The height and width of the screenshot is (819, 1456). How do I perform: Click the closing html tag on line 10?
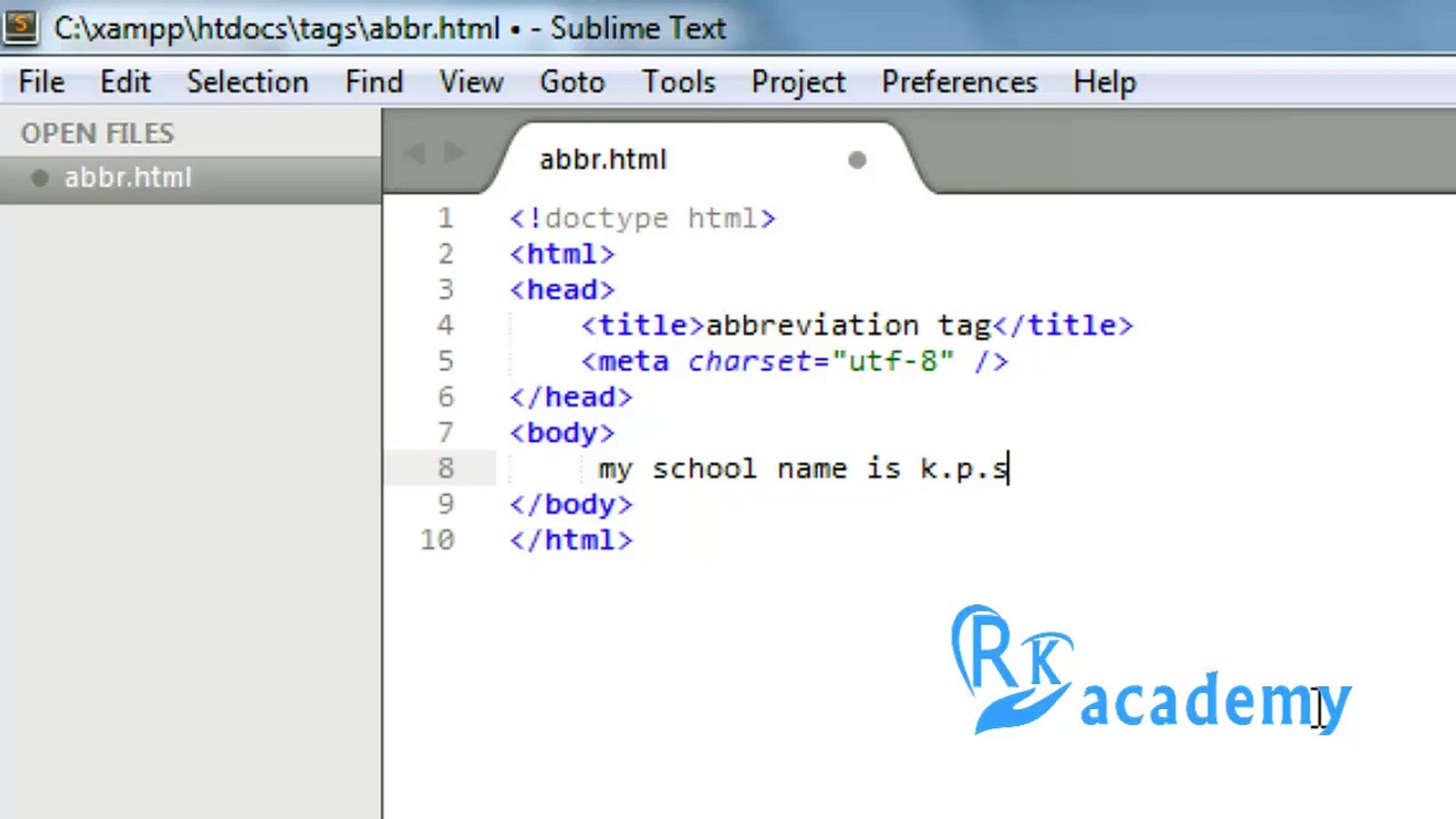point(570,540)
